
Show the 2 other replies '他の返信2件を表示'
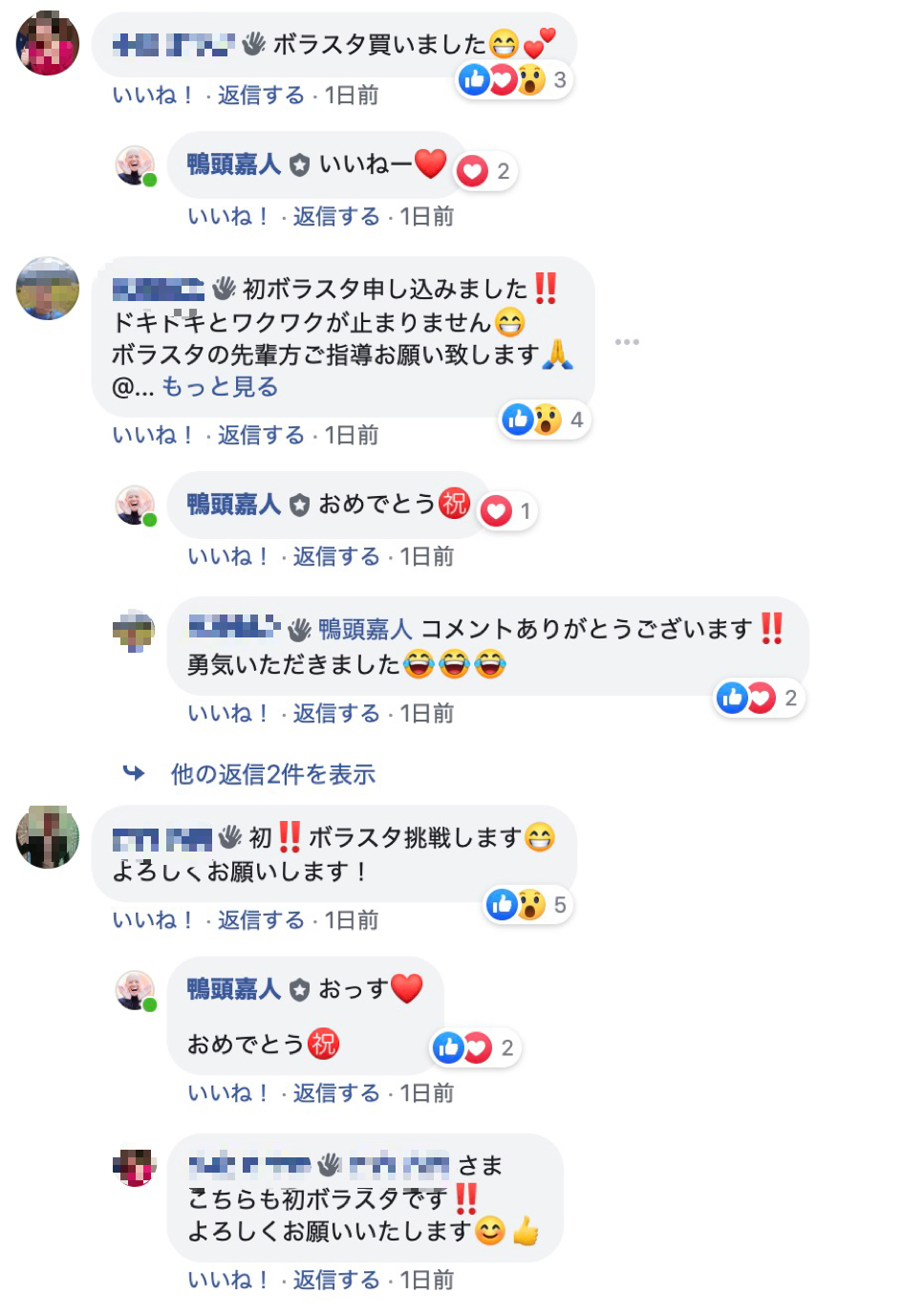click(x=273, y=774)
